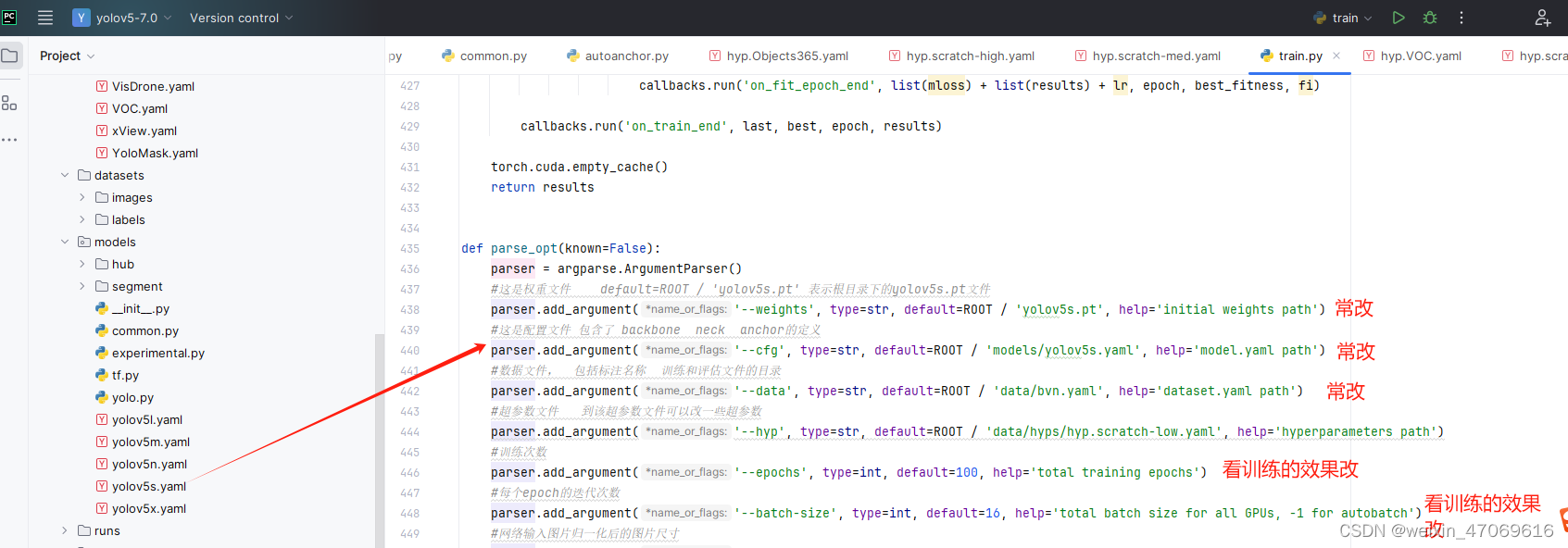Debug the train configuration
1568x548 pixels.
click(x=1430, y=18)
